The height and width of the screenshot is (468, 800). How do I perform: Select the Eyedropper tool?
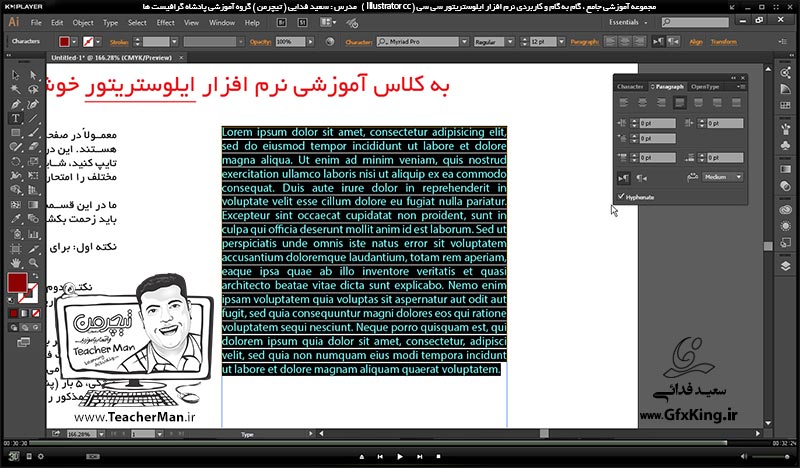[16, 219]
